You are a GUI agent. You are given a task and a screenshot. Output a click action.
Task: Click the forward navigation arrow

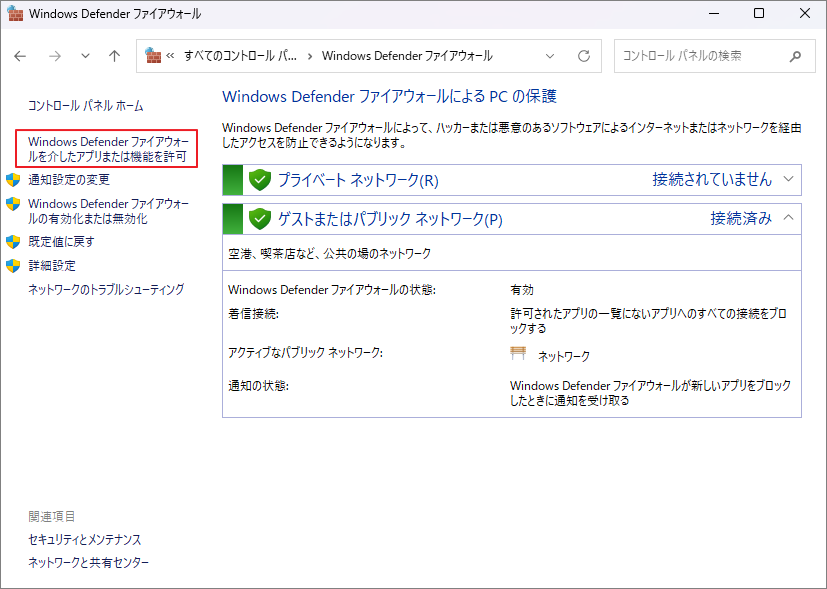pyautogui.click(x=54, y=56)
